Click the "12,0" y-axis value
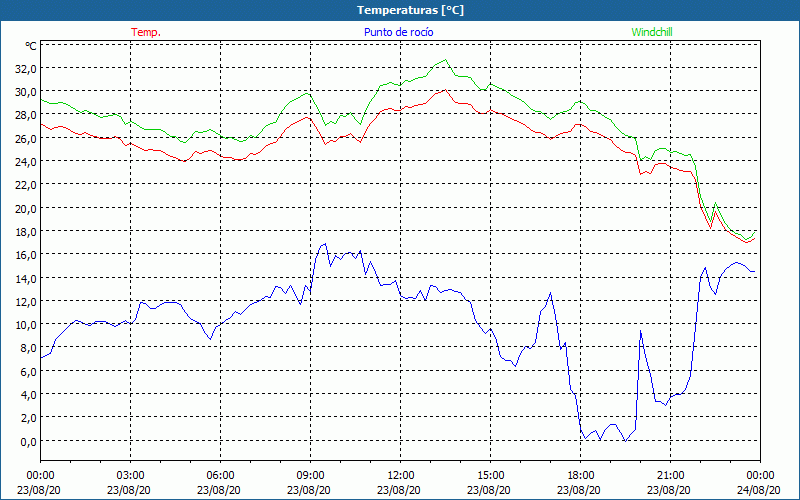Screen dimensions: 800x500 tap(26, 302)
